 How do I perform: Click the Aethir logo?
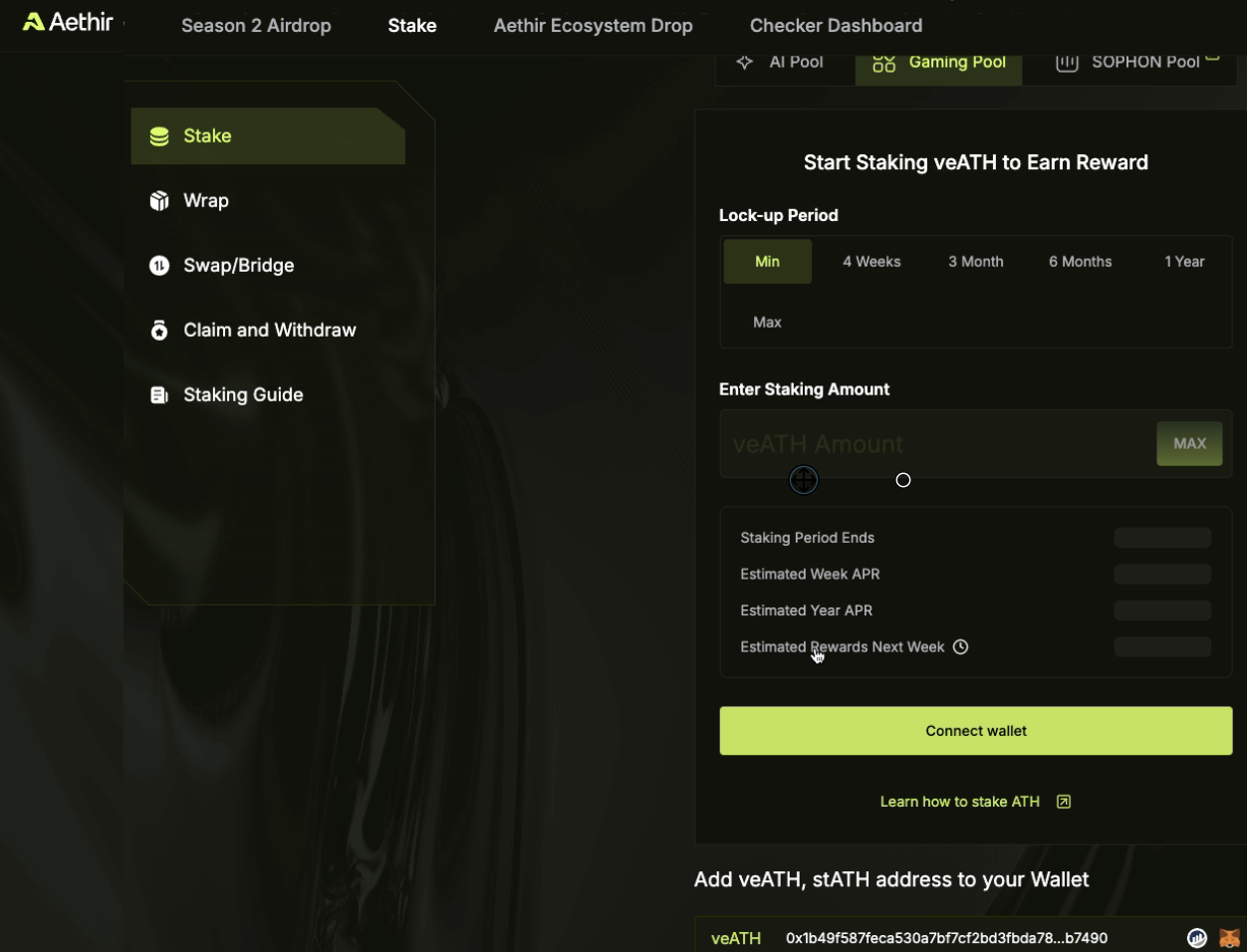68,22
